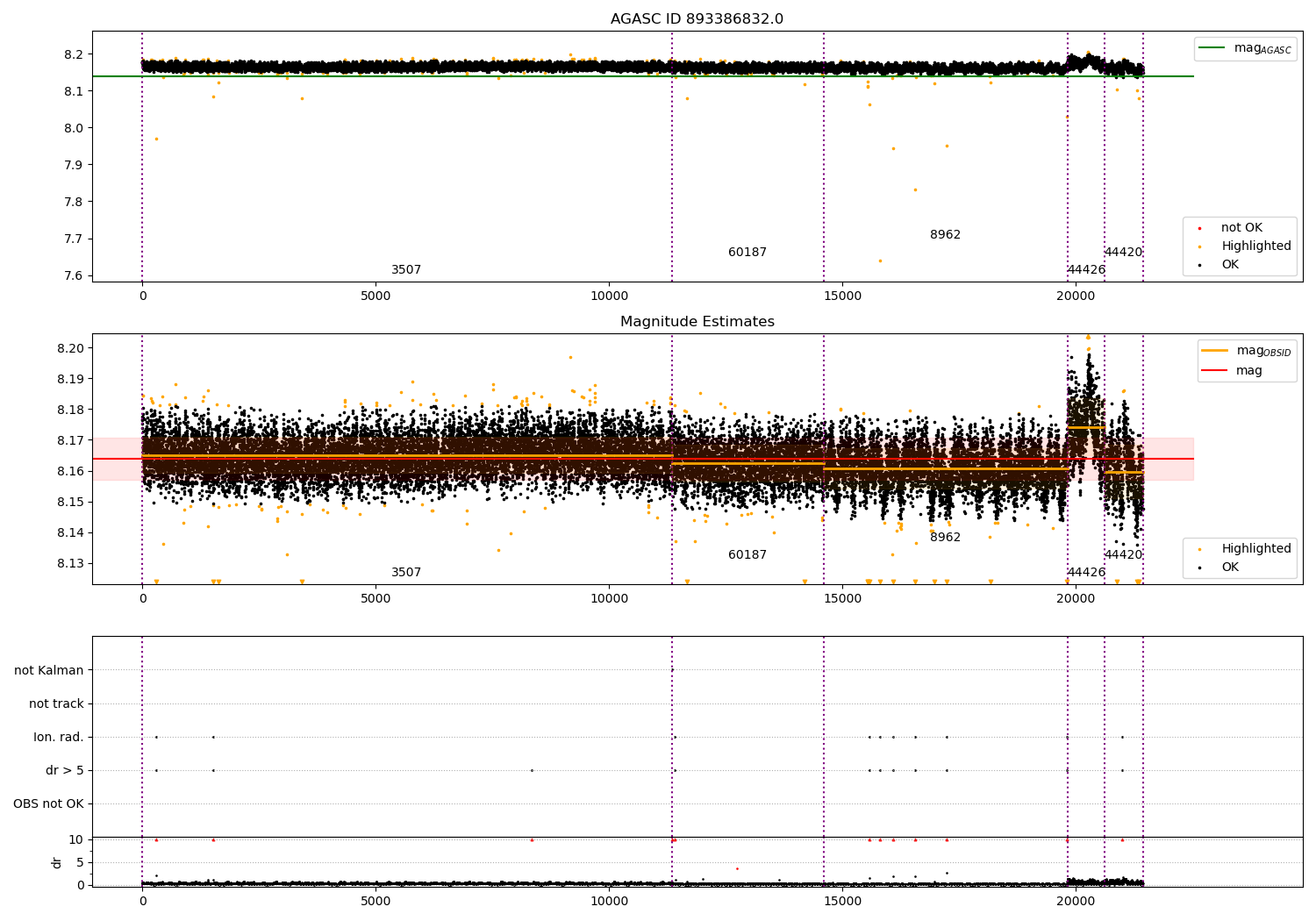The width and height of the screenshot is (1316, 921).
Task: Click the 'Magnitude Estimates' plot title
Action: pos(697,322)
